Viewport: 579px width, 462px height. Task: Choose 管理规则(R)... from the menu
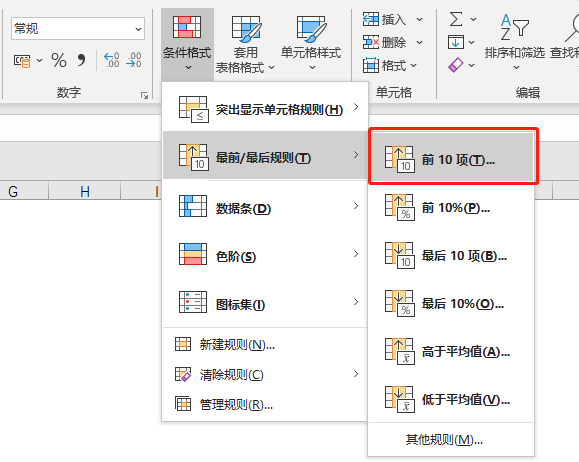point(265,404)
